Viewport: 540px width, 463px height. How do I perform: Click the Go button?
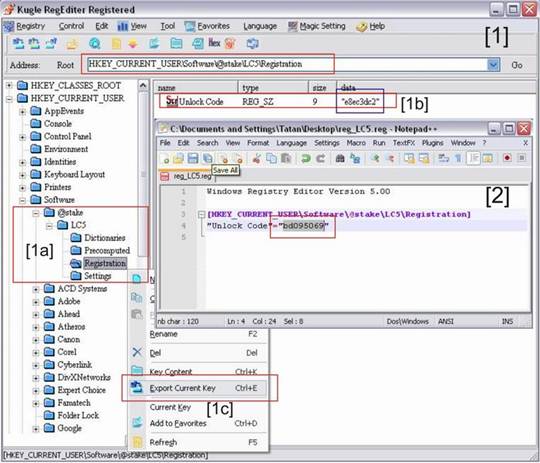point(517,65)
